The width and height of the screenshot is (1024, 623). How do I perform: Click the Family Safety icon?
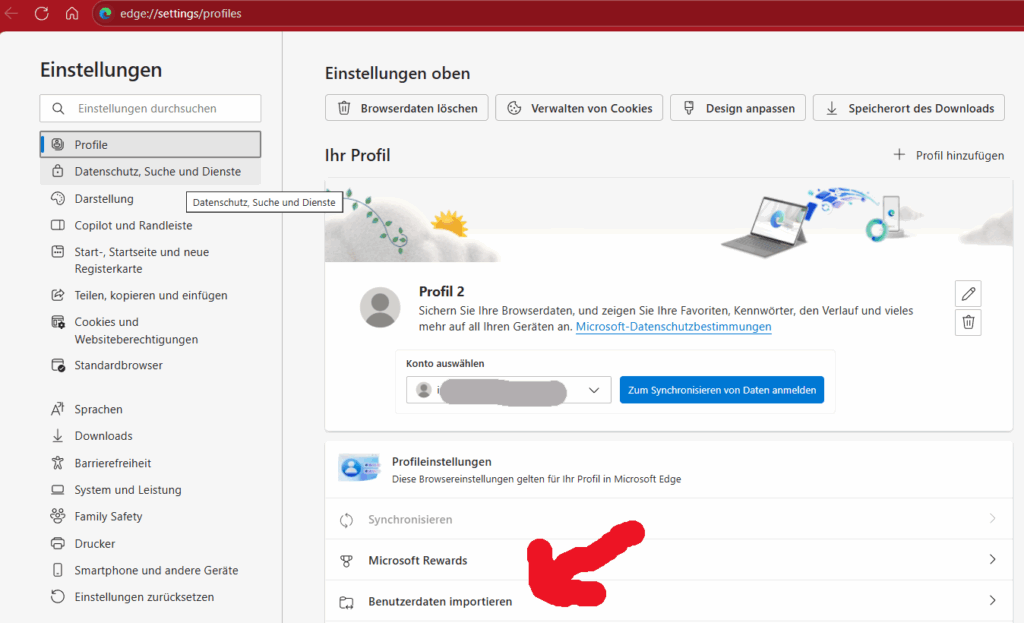coord(58,516)
